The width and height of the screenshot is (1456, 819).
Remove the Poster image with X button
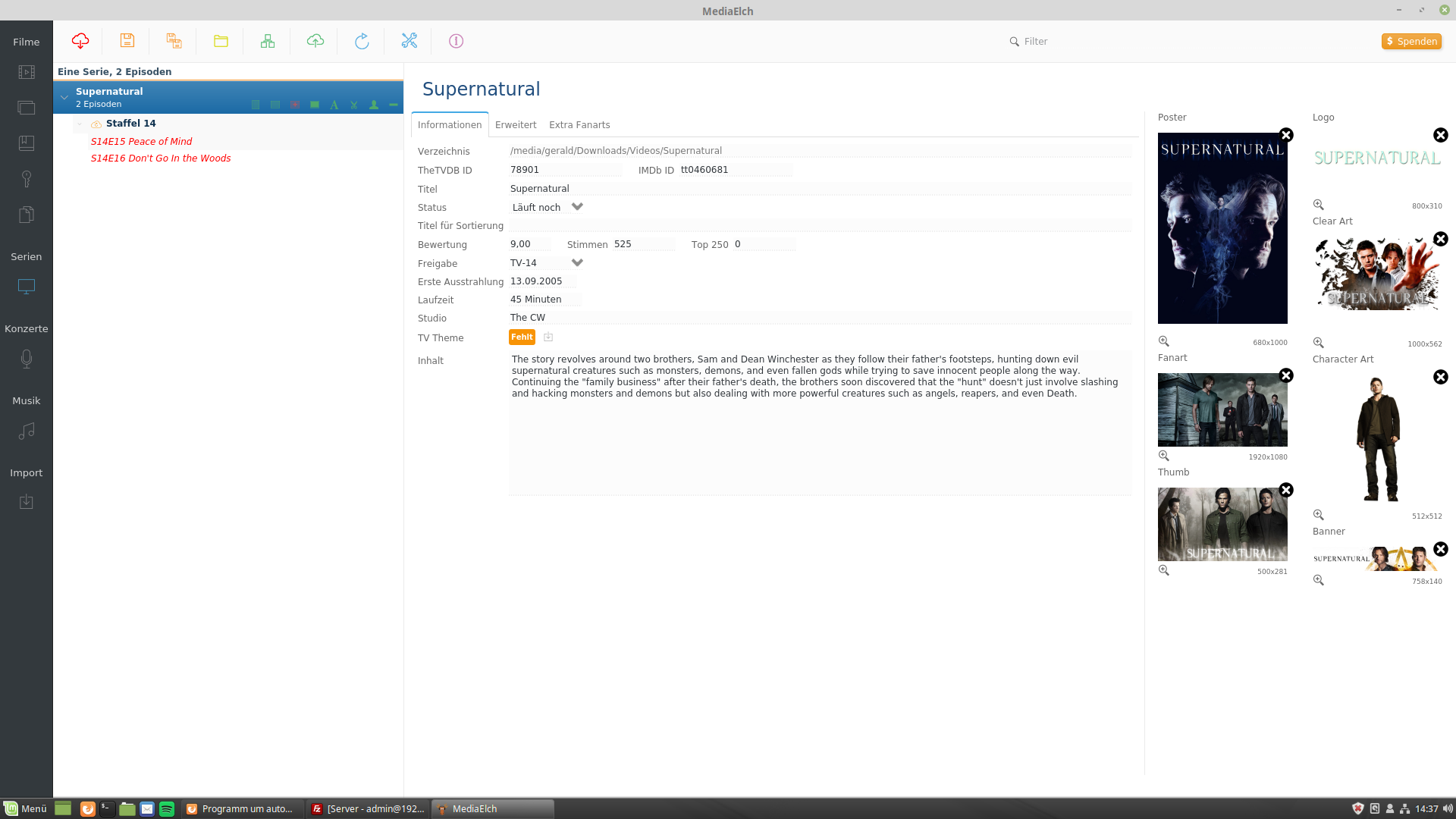(x=1286, y=135)
